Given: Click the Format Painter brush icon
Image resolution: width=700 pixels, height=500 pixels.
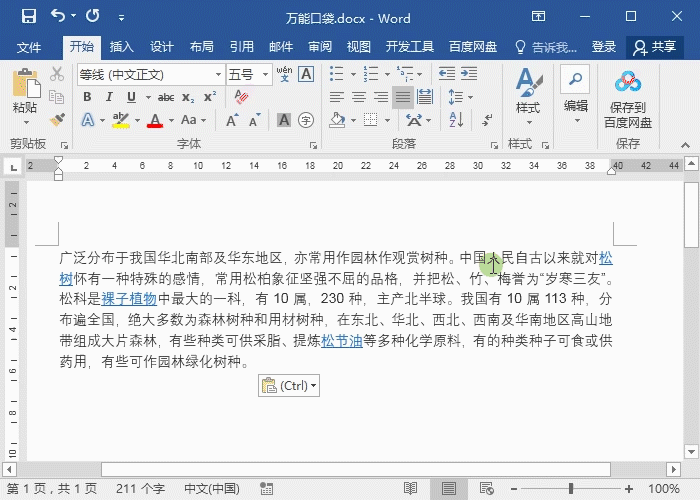Looking at the screenshot, I should pyautogui.click(x=57, y=119).
